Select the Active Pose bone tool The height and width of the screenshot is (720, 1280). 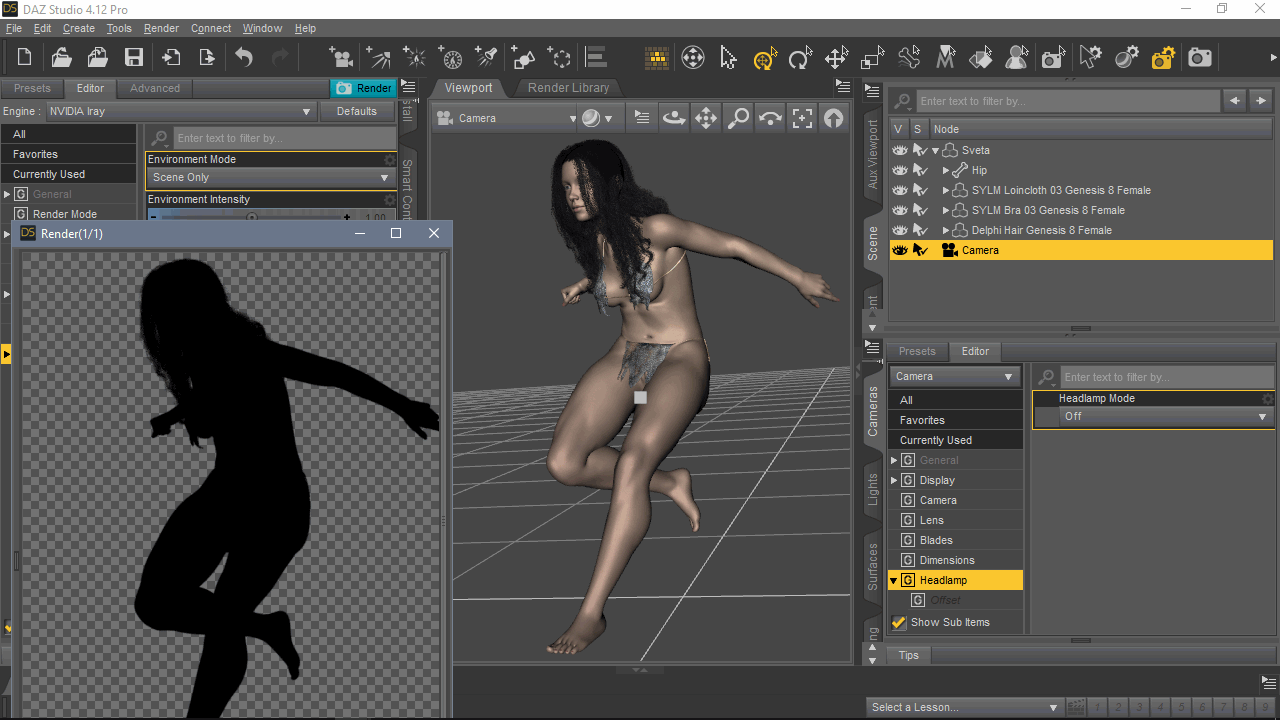908,58
